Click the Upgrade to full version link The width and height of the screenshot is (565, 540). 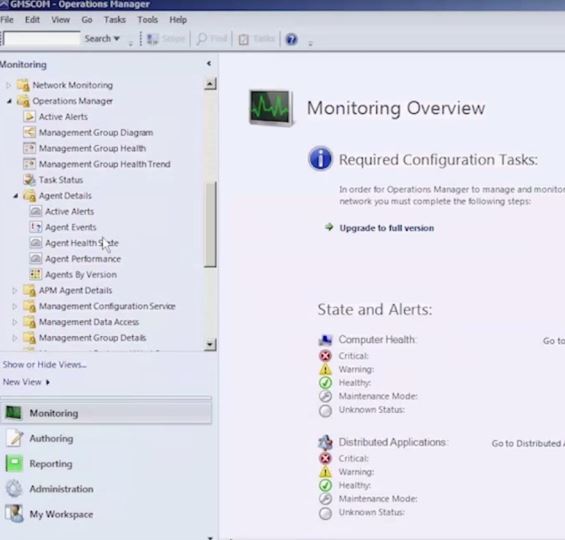tap(387, 228)
